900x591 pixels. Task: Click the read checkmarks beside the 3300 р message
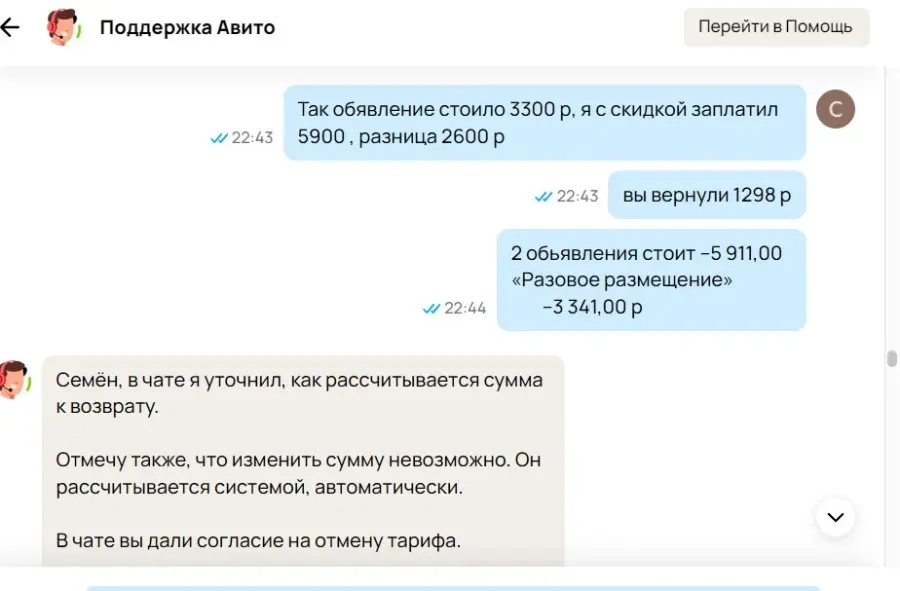tap(219, 138)
